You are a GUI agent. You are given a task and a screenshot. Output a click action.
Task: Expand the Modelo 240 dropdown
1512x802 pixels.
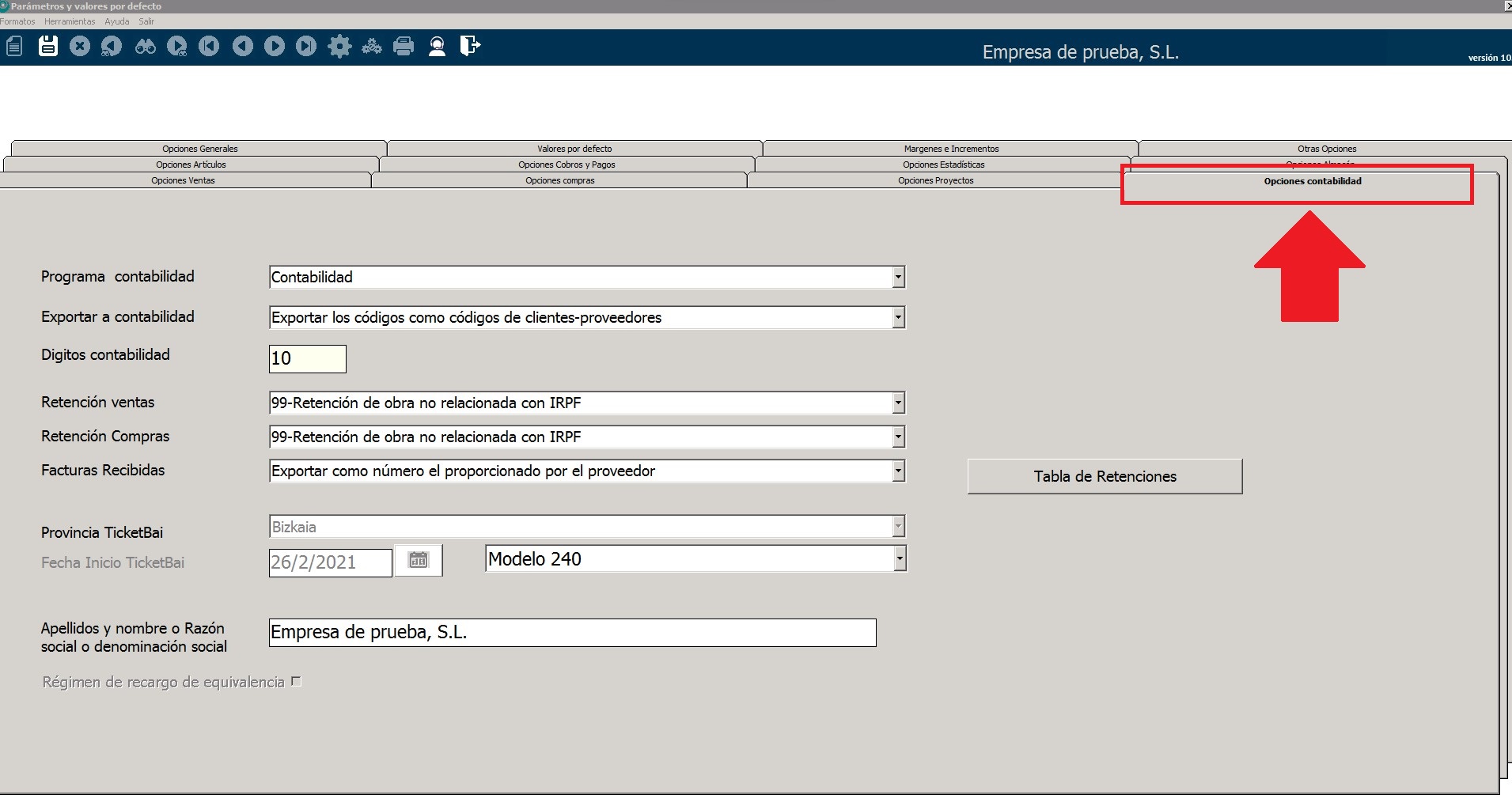point(900,558)
